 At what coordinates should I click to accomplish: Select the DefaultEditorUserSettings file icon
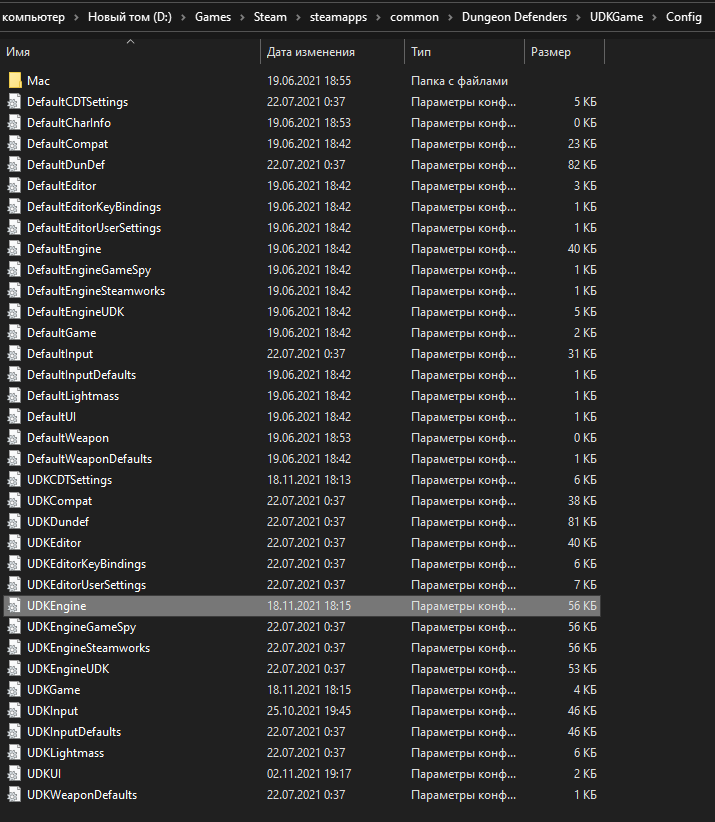click(15, 228)
